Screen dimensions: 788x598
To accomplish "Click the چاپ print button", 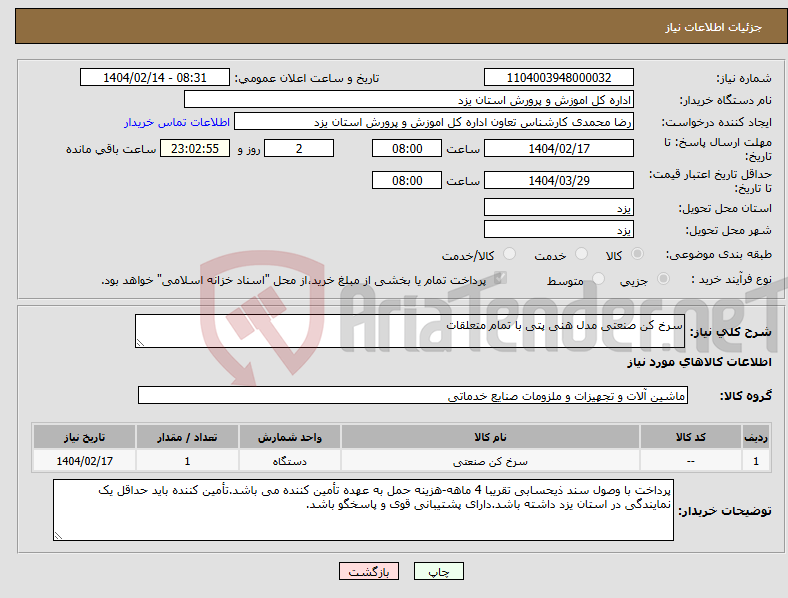I will [439, 571].
